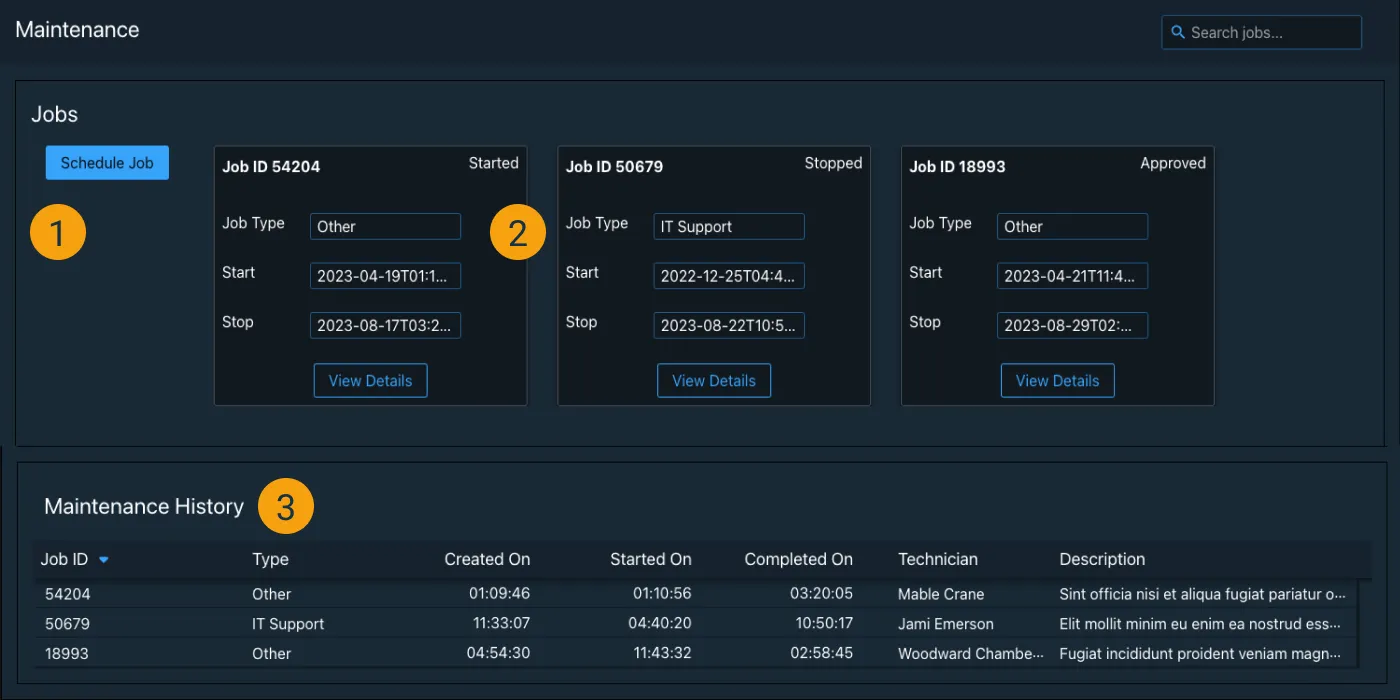Viewport: 1400px width, 700px height.
Task: Select the IT Support job type field
Action: click(729, 226)
